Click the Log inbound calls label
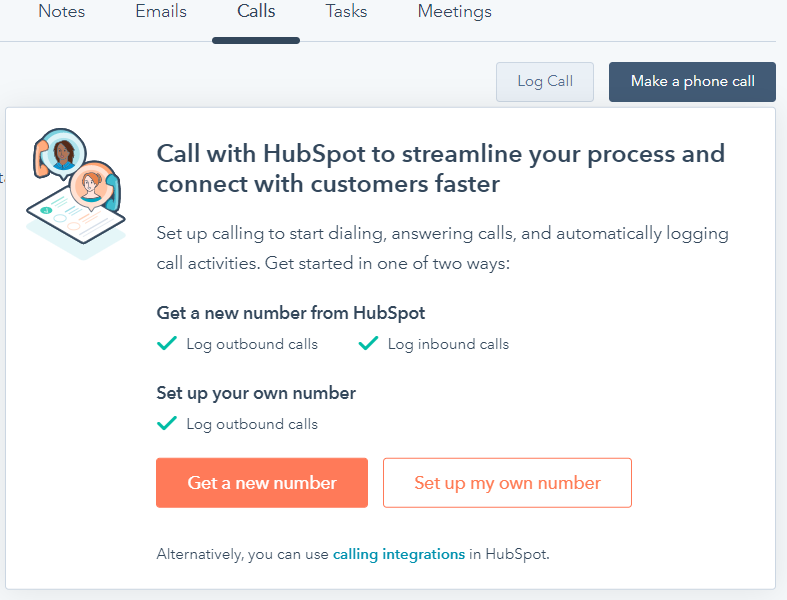The height and width of the screenshot is (600, 787). click(448, 344)
